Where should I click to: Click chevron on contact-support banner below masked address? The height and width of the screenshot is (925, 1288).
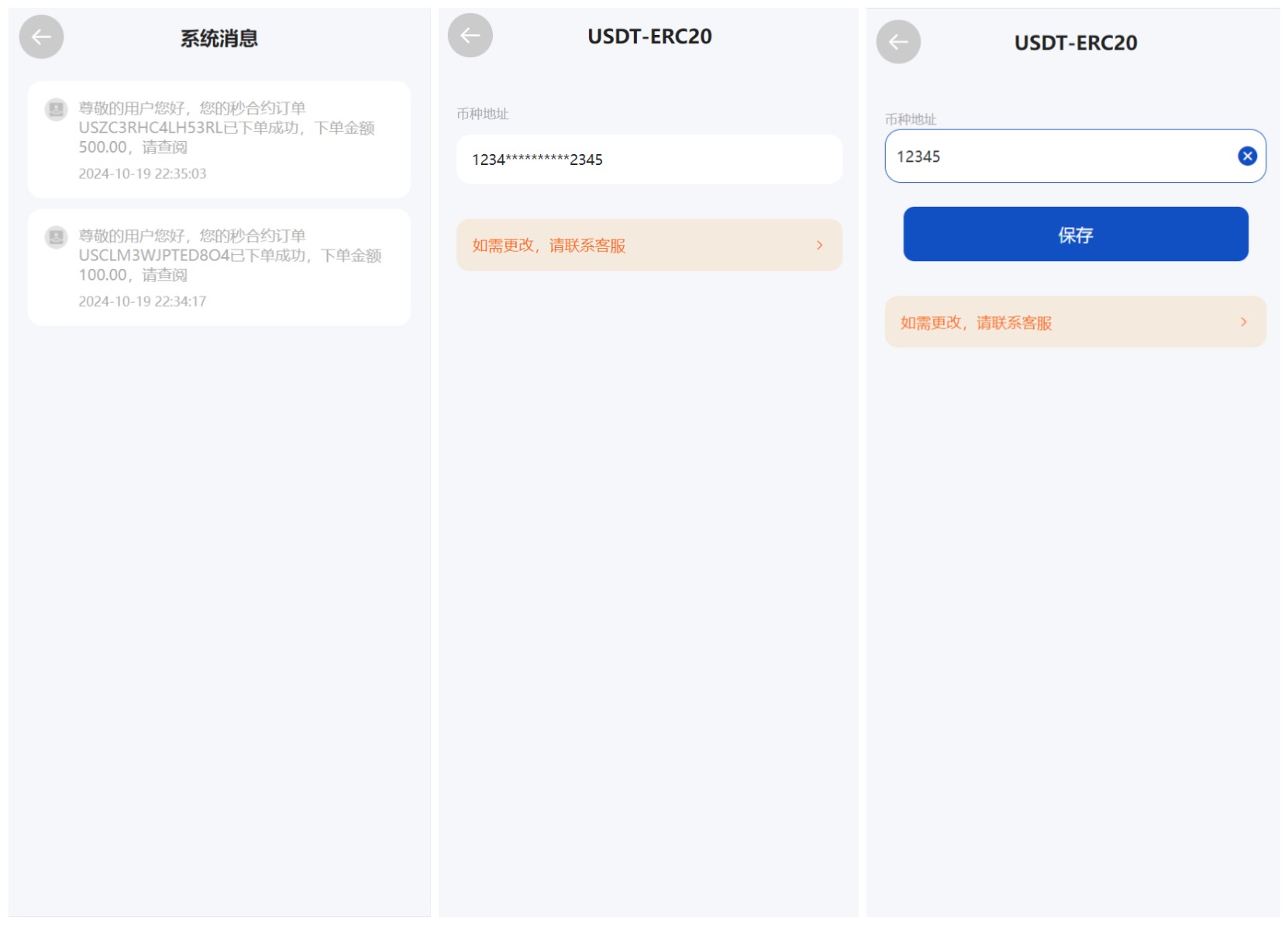[819, 245]
